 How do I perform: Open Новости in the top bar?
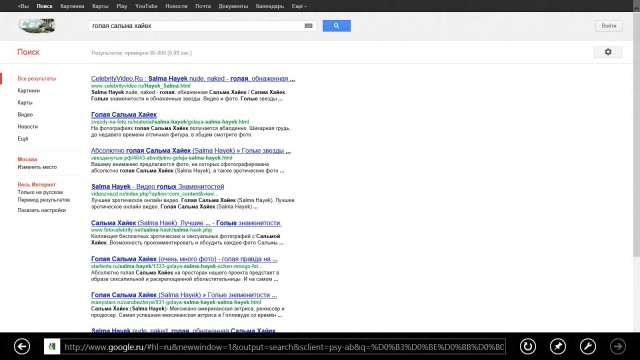(x=176, y=6)
